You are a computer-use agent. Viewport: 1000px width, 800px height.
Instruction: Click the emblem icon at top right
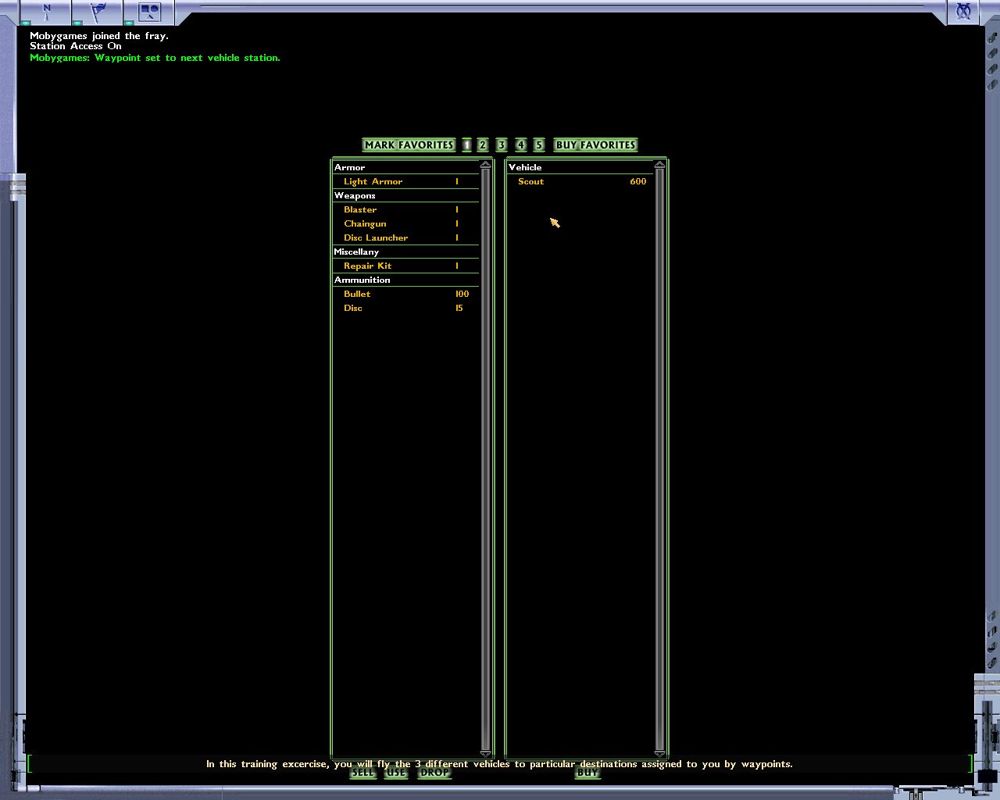click(x=963, y=12)
